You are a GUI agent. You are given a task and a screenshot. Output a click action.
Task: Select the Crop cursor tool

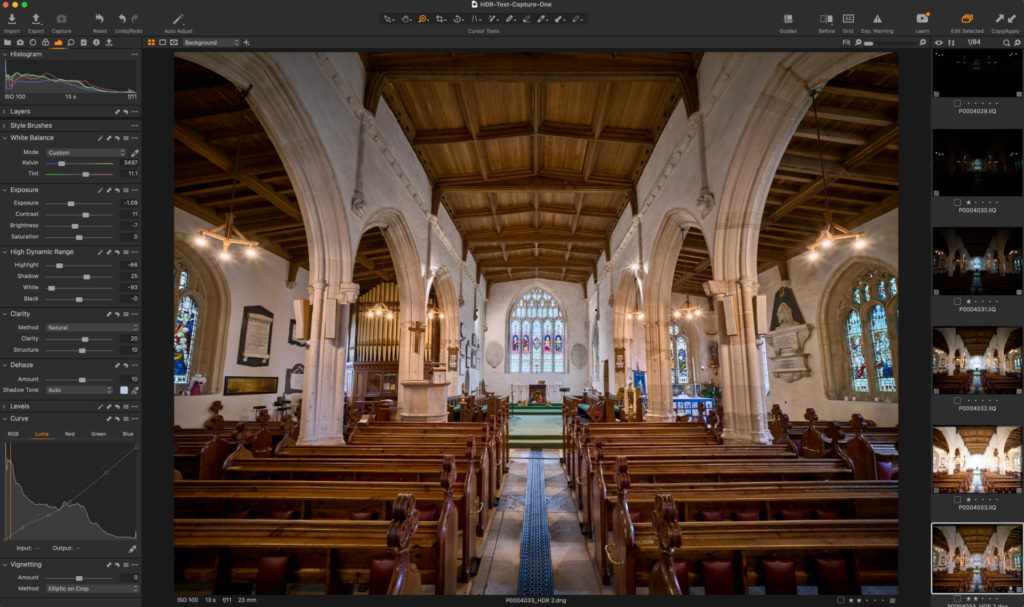441,19
